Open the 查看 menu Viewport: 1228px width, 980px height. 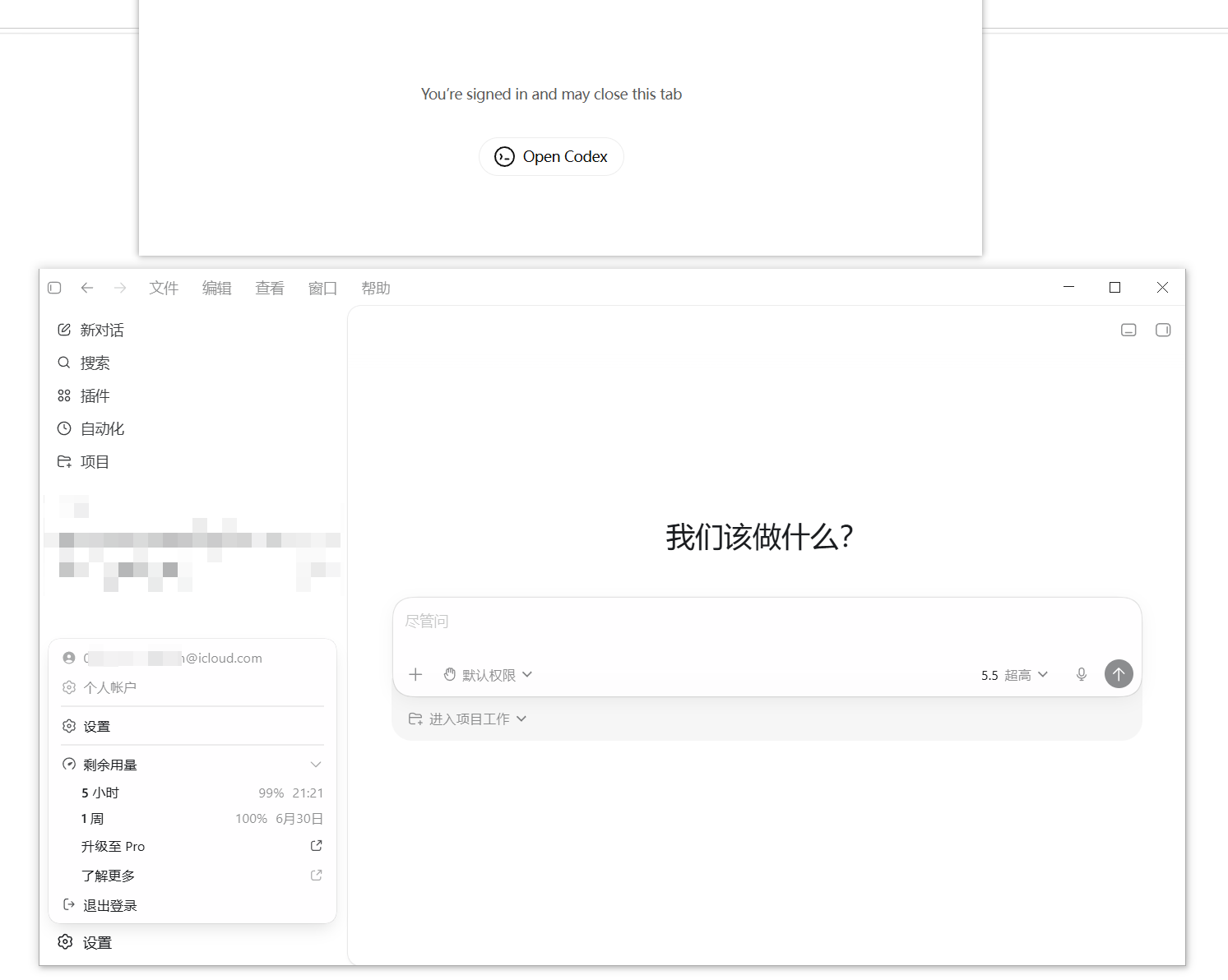click(270, 288)
